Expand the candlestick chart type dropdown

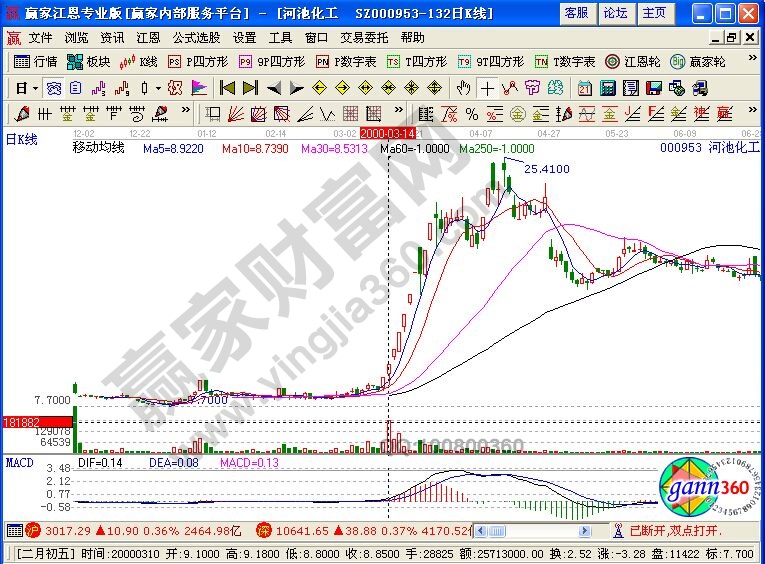(160, 87)
